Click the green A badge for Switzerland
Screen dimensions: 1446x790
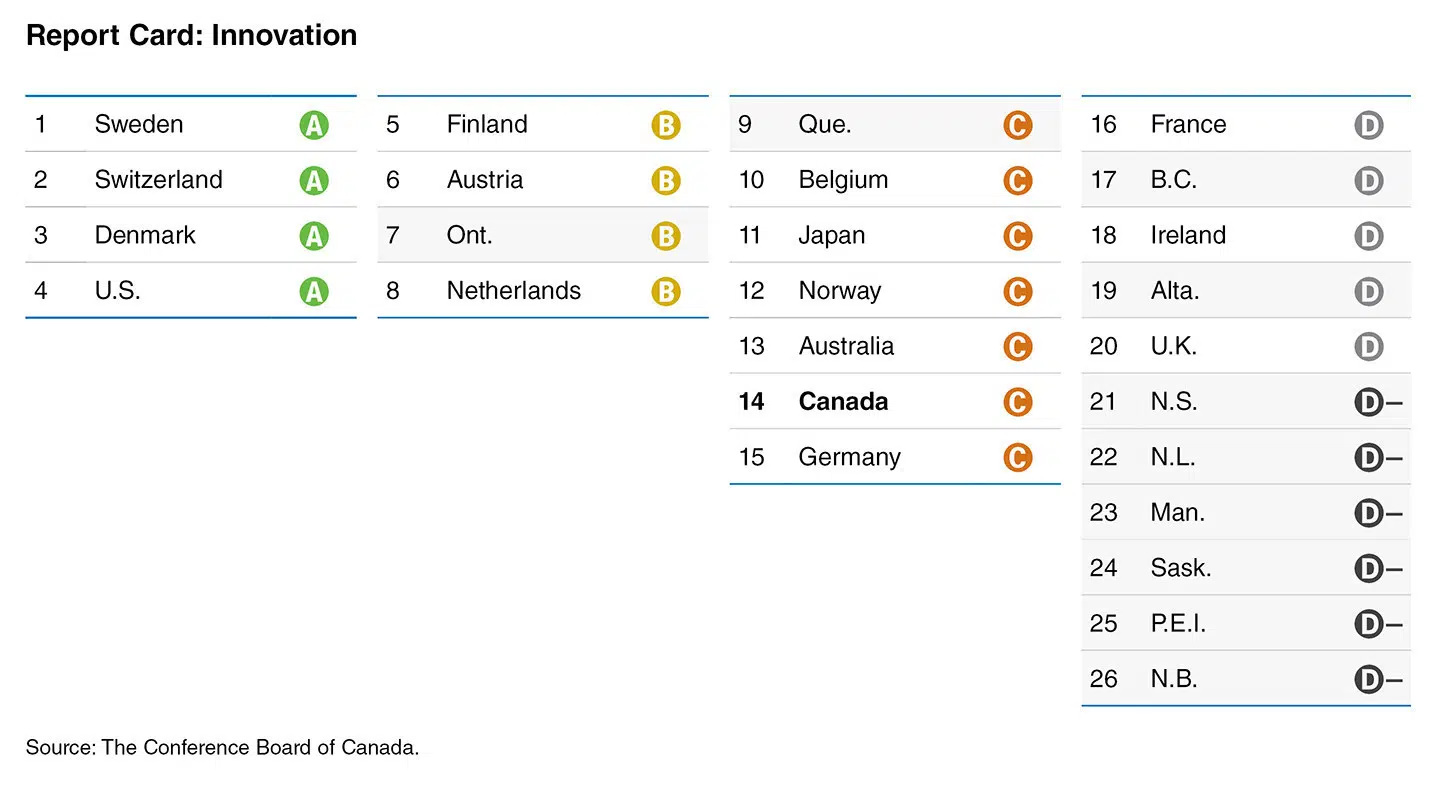tap(314, 181)
